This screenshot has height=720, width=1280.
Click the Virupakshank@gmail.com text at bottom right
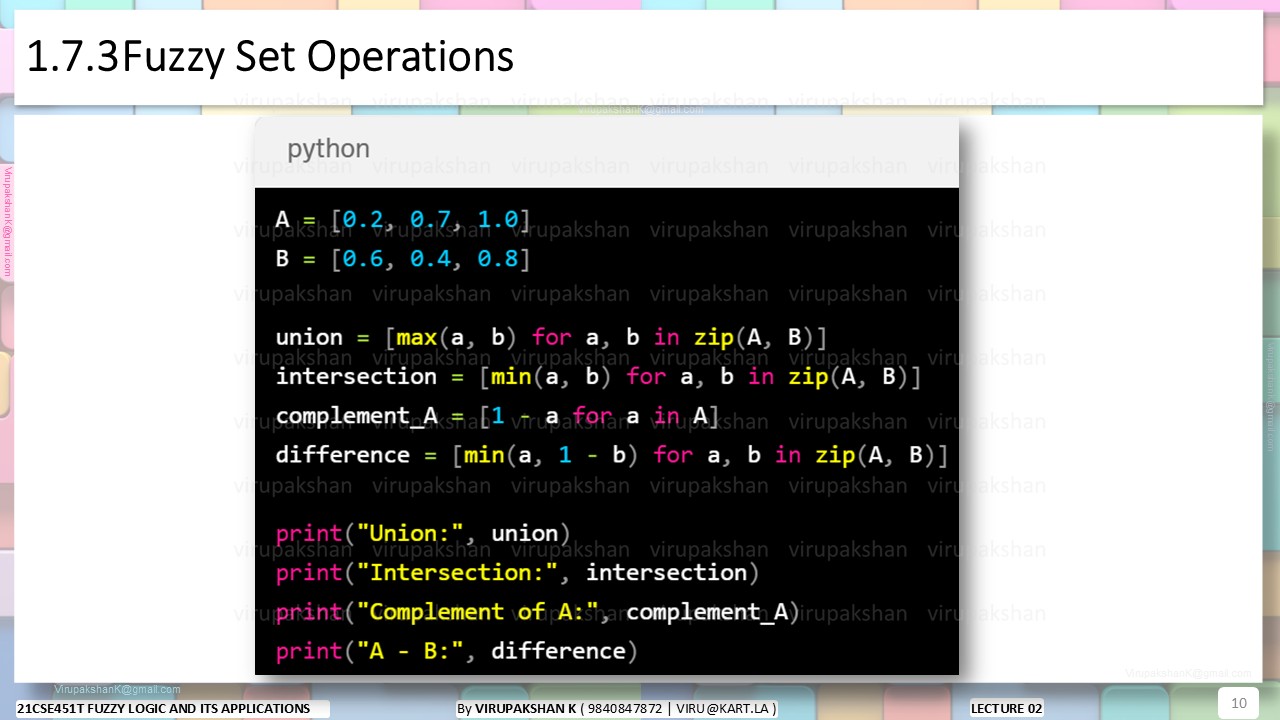click(x=1188, y=674)
